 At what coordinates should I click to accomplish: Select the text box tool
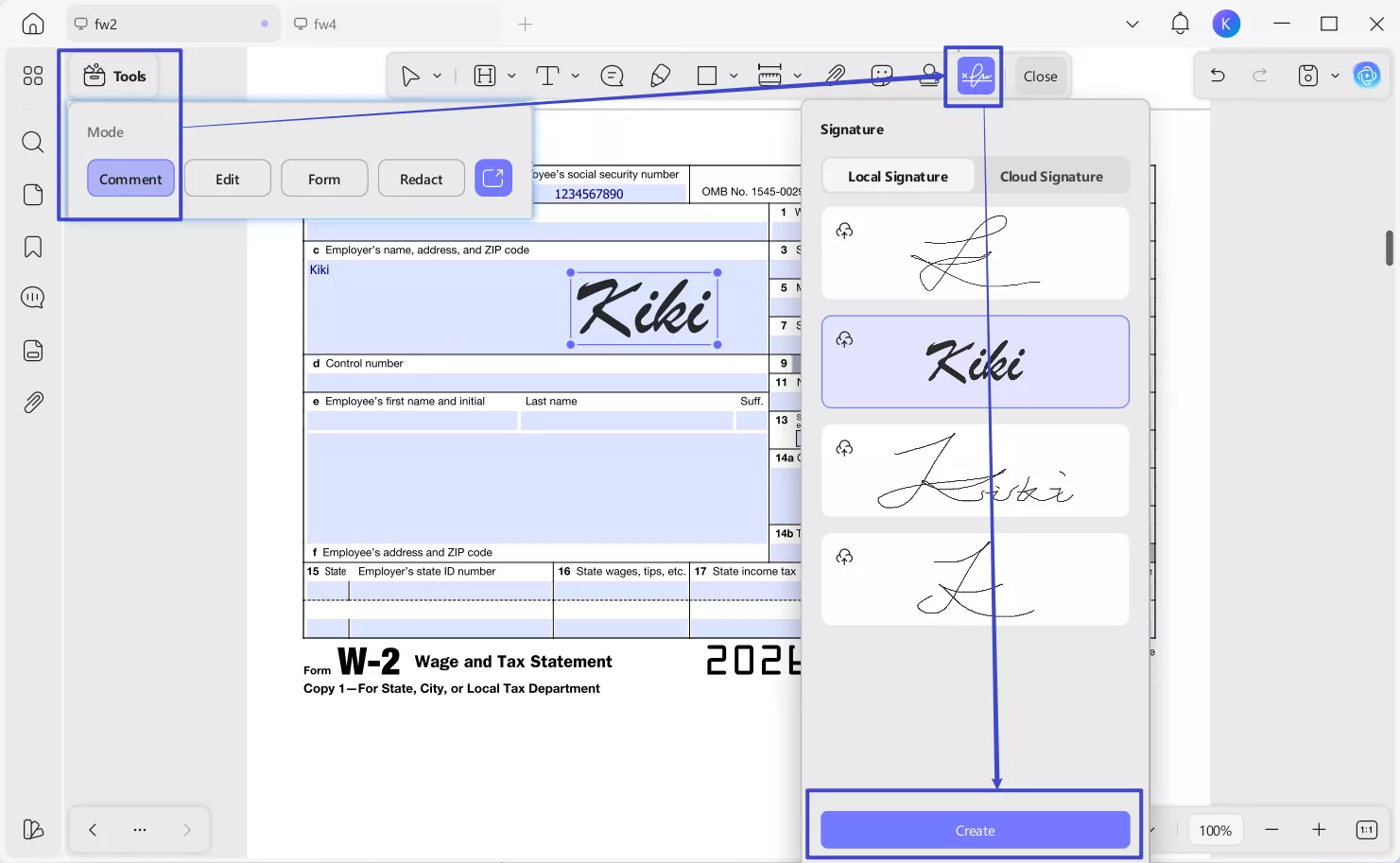(547, 76)
